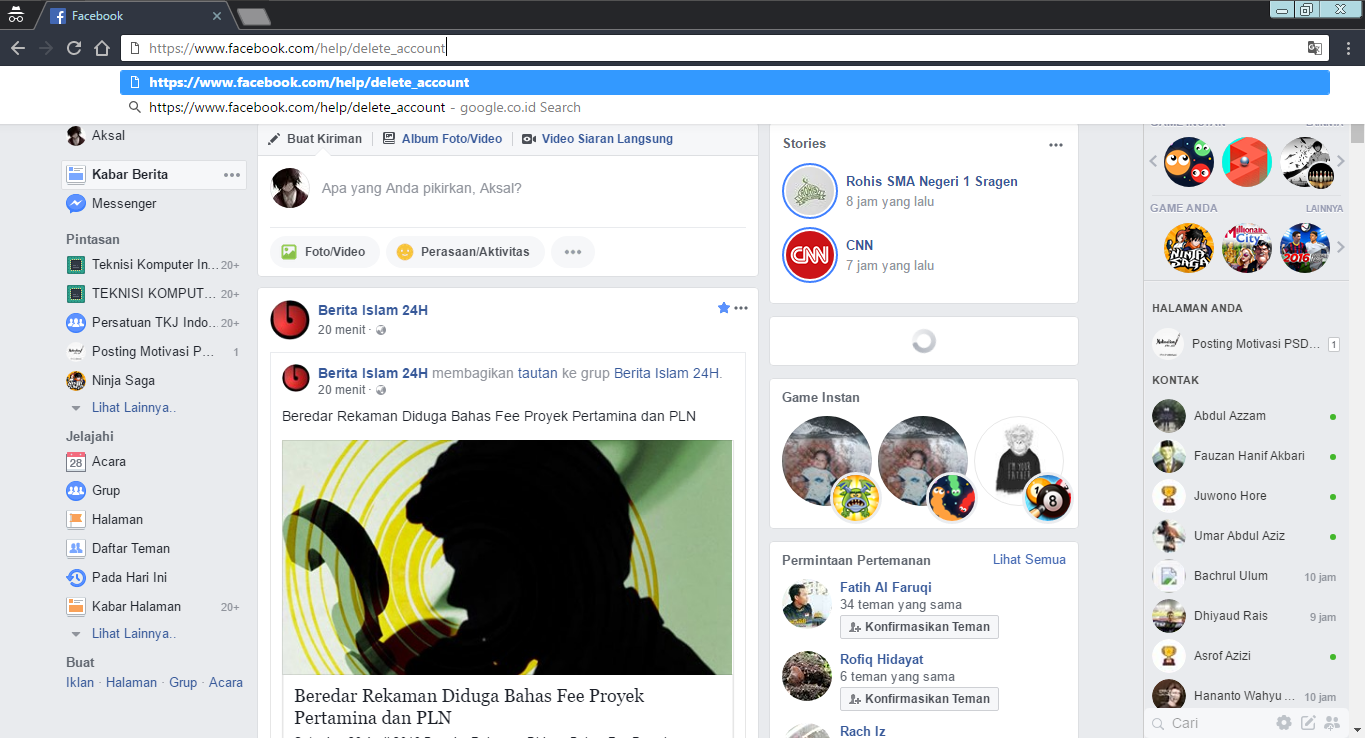
Task: Click the translate page icon in address bar
Action: 1314,48
